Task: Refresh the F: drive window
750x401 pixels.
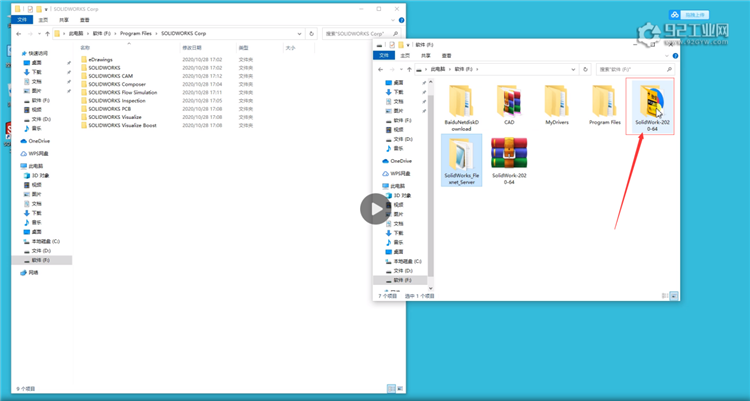Action: pos(585,69)
